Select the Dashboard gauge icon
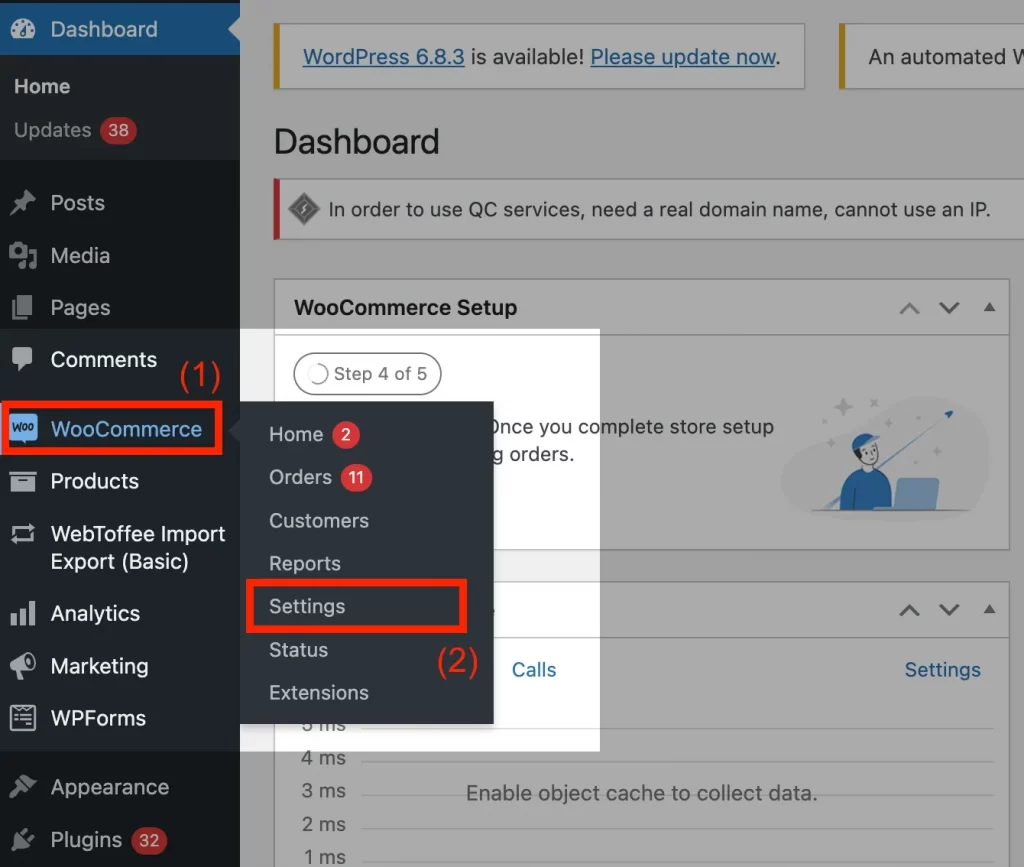This screenshot has width=1024, height=867. 22,29
